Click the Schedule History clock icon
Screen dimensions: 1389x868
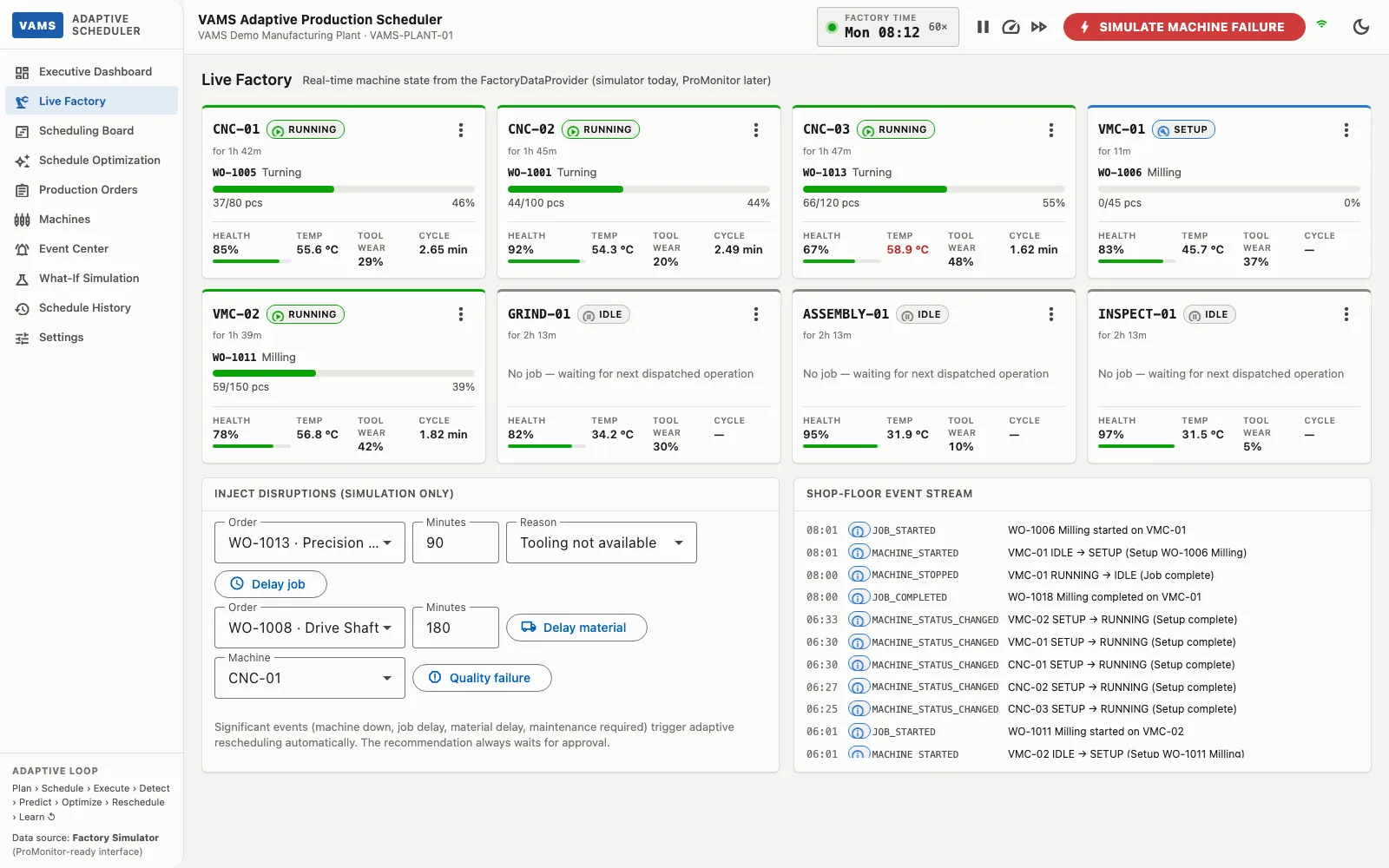[x=23, y=309]
